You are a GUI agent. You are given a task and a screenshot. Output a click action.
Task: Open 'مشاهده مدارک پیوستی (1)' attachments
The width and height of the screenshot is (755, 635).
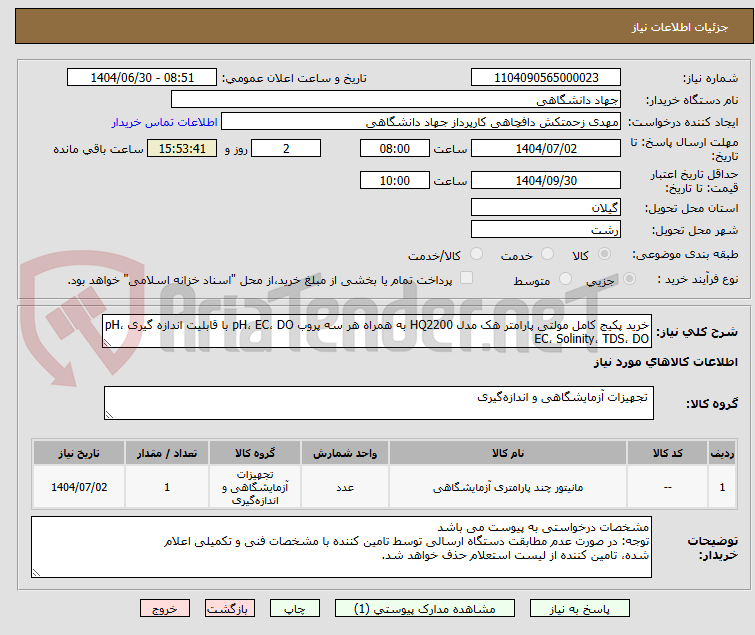click(x=425, y=609)
